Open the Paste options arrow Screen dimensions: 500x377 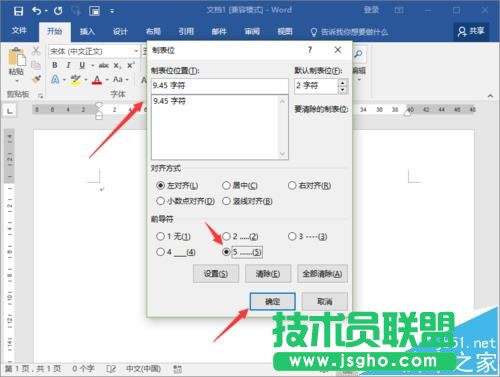tap(17, 81)
